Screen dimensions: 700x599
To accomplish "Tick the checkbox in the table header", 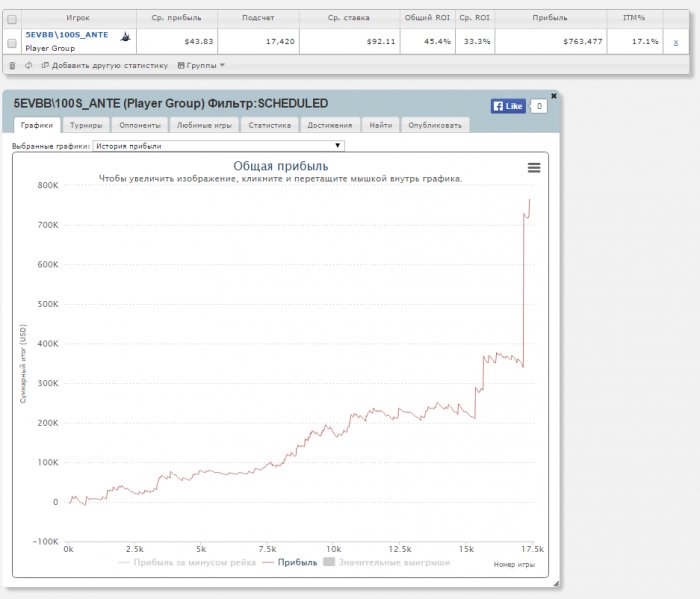I will pyautogui.click(x=12, y=18).
